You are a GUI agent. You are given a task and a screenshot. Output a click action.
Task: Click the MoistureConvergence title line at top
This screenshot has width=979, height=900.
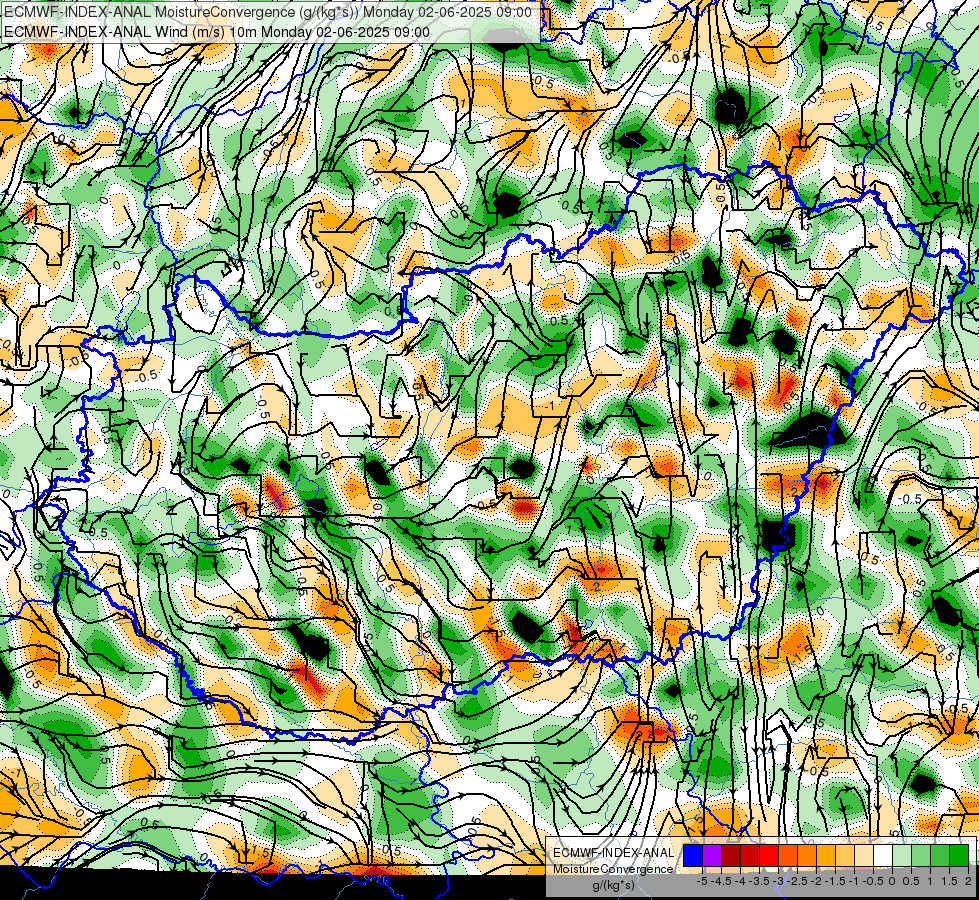(267, 12)
